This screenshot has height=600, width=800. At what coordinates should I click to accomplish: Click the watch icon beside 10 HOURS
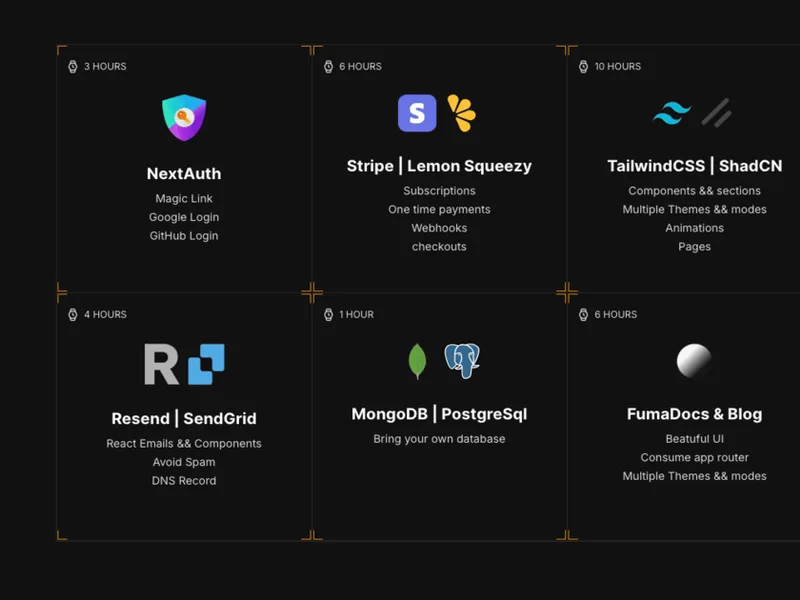tap(584, 66)
